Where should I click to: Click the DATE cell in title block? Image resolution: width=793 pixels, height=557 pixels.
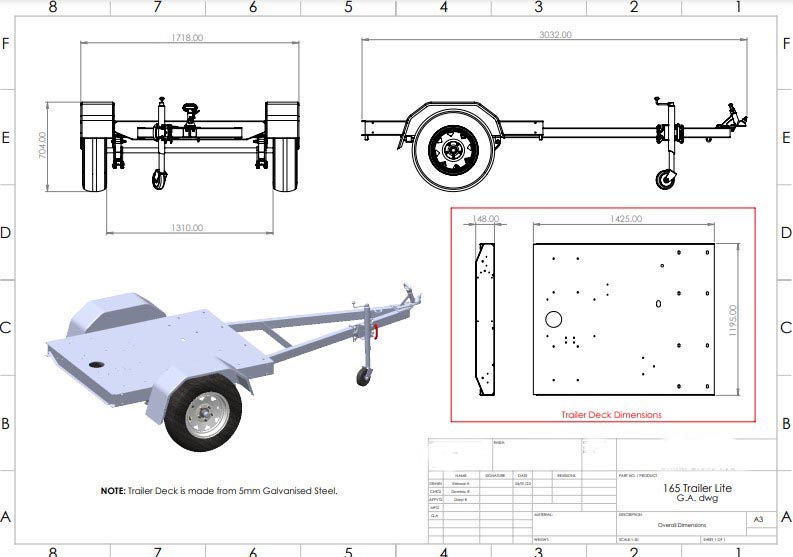pos(523,475)
